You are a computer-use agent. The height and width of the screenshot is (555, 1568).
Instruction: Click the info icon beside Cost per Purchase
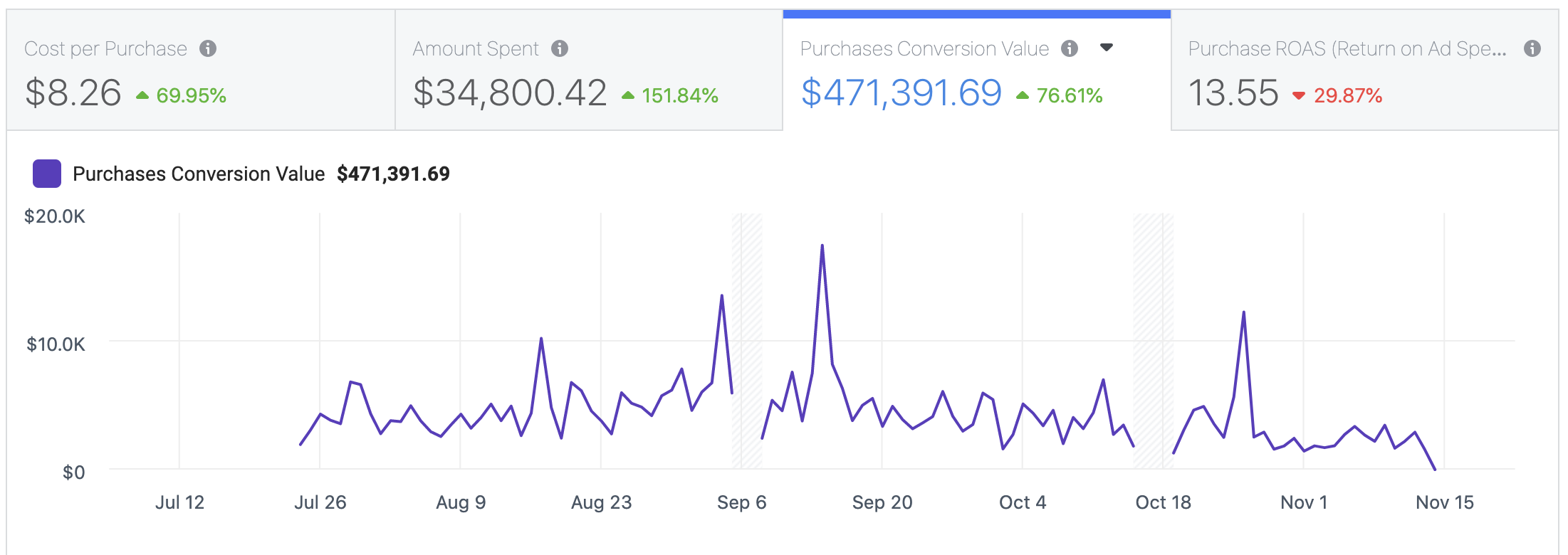[208, 48]
